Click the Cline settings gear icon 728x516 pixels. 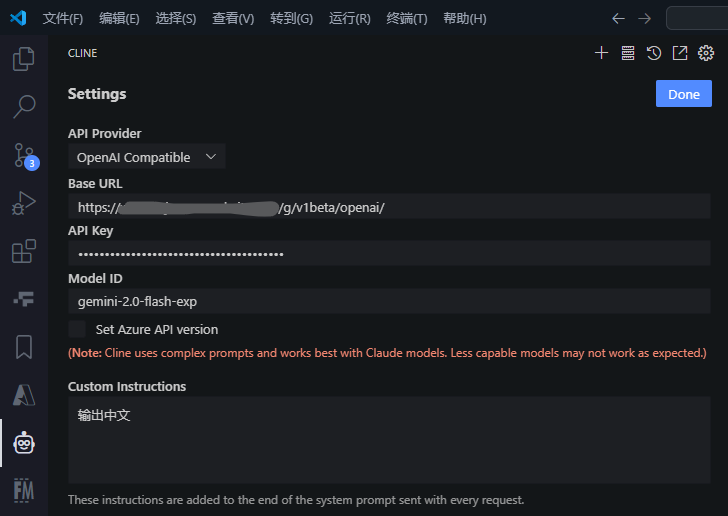tap(706, 53)
